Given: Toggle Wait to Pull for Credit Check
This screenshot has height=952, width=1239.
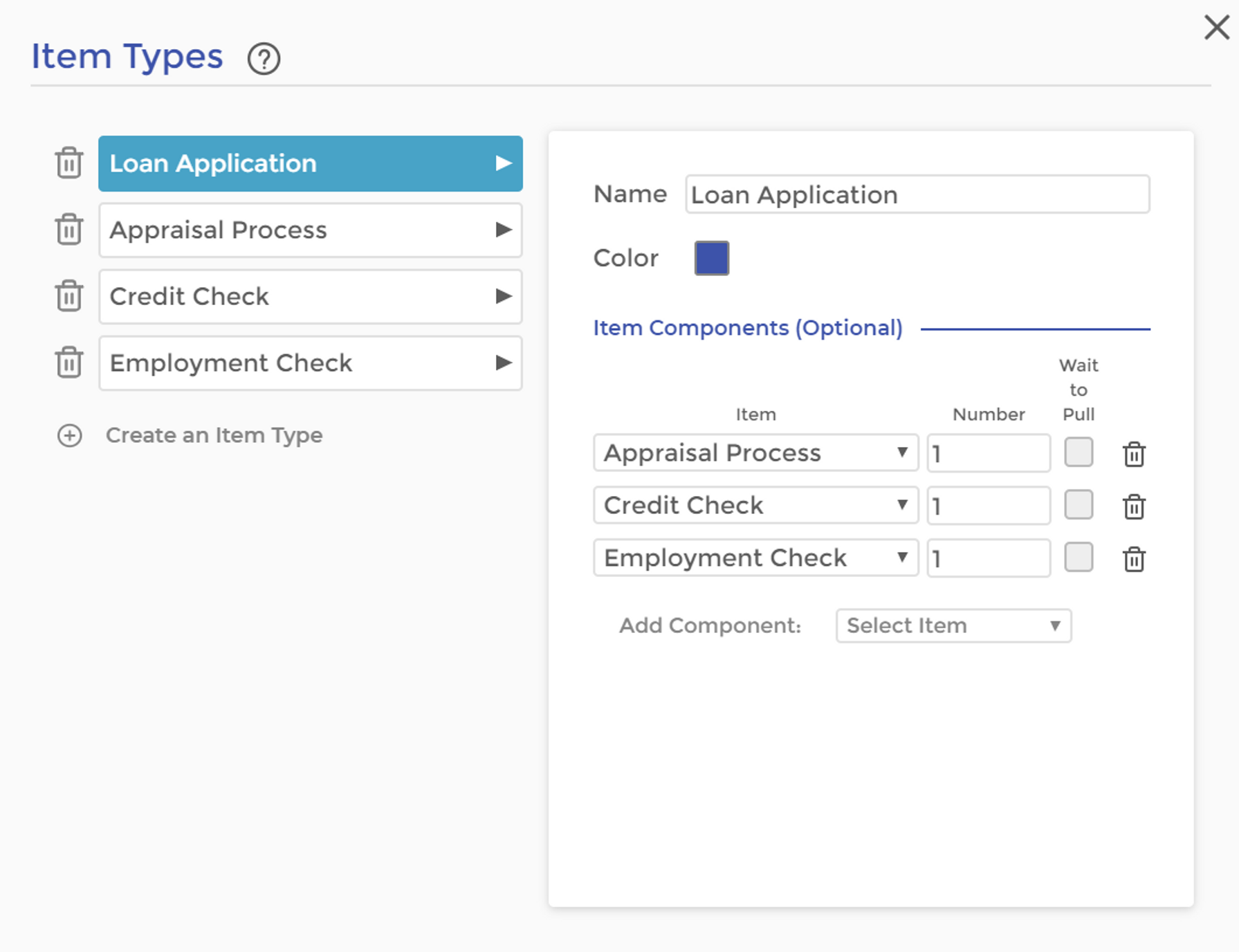Looking at the screenshot, I should tap(1079, 505).
